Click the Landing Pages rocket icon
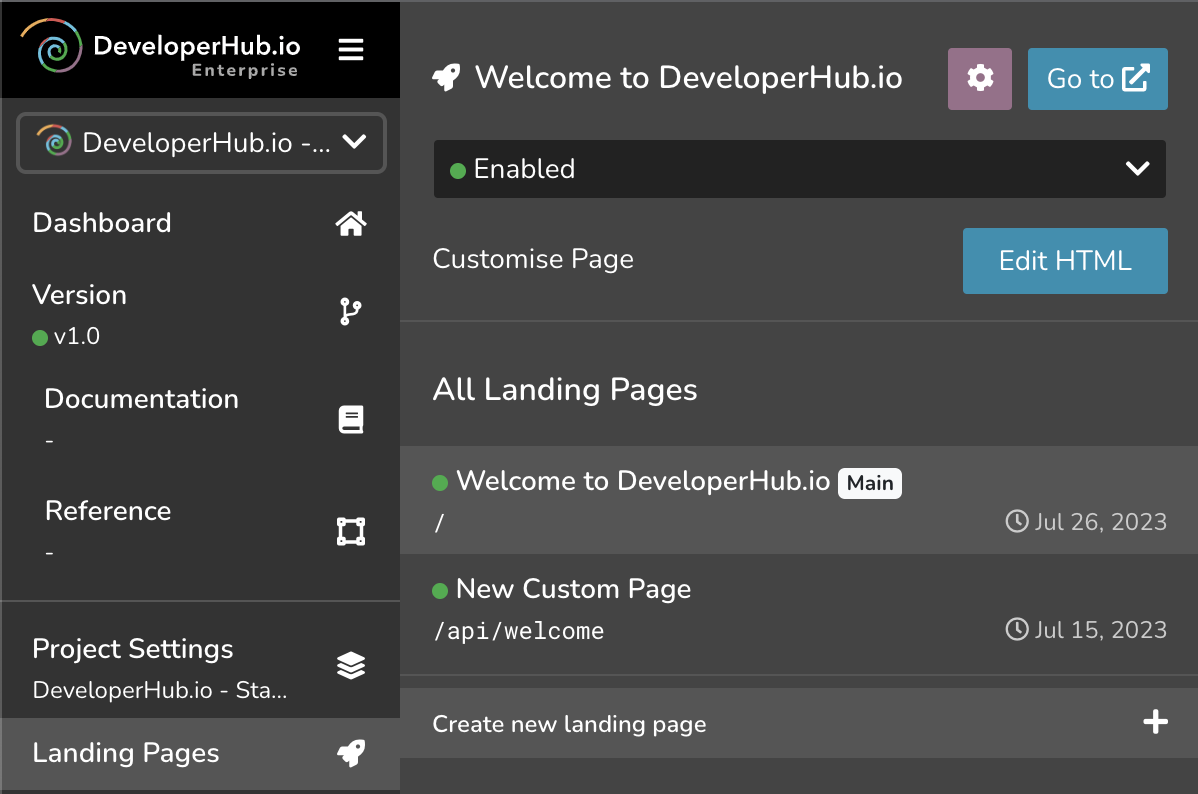This screenshot has height=794, width=1198. 350,754
